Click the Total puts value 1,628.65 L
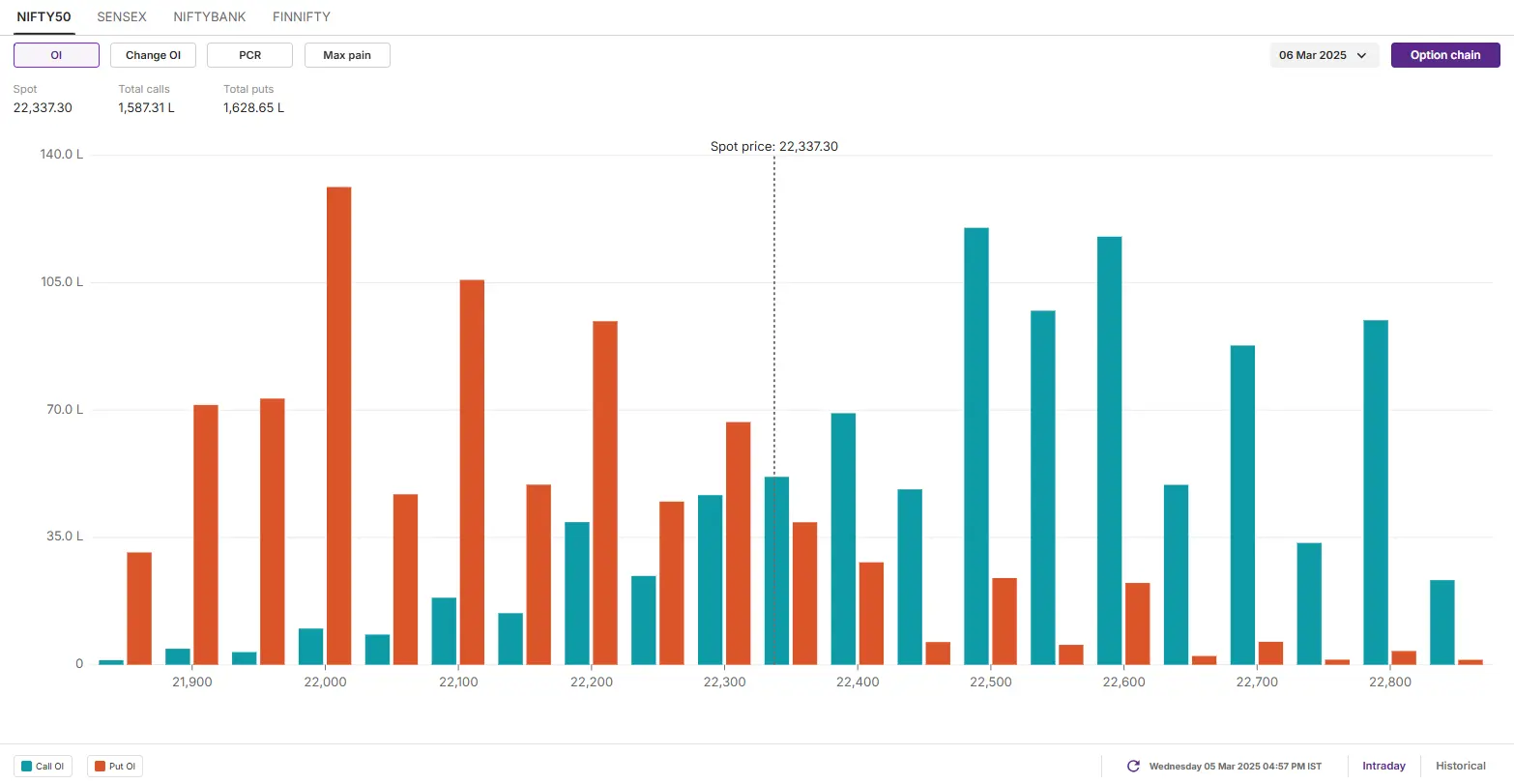Image resolution: width=1514 pixels, height=784 pixels. (254, 107)
